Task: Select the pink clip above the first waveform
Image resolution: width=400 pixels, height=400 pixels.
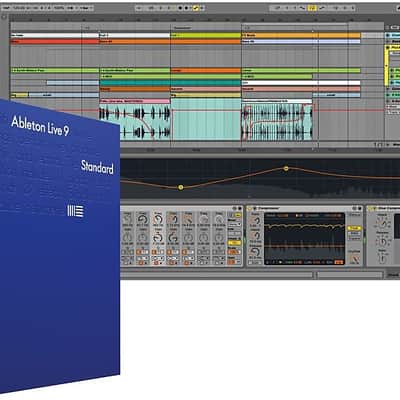Action: click(x=135, y=101)
